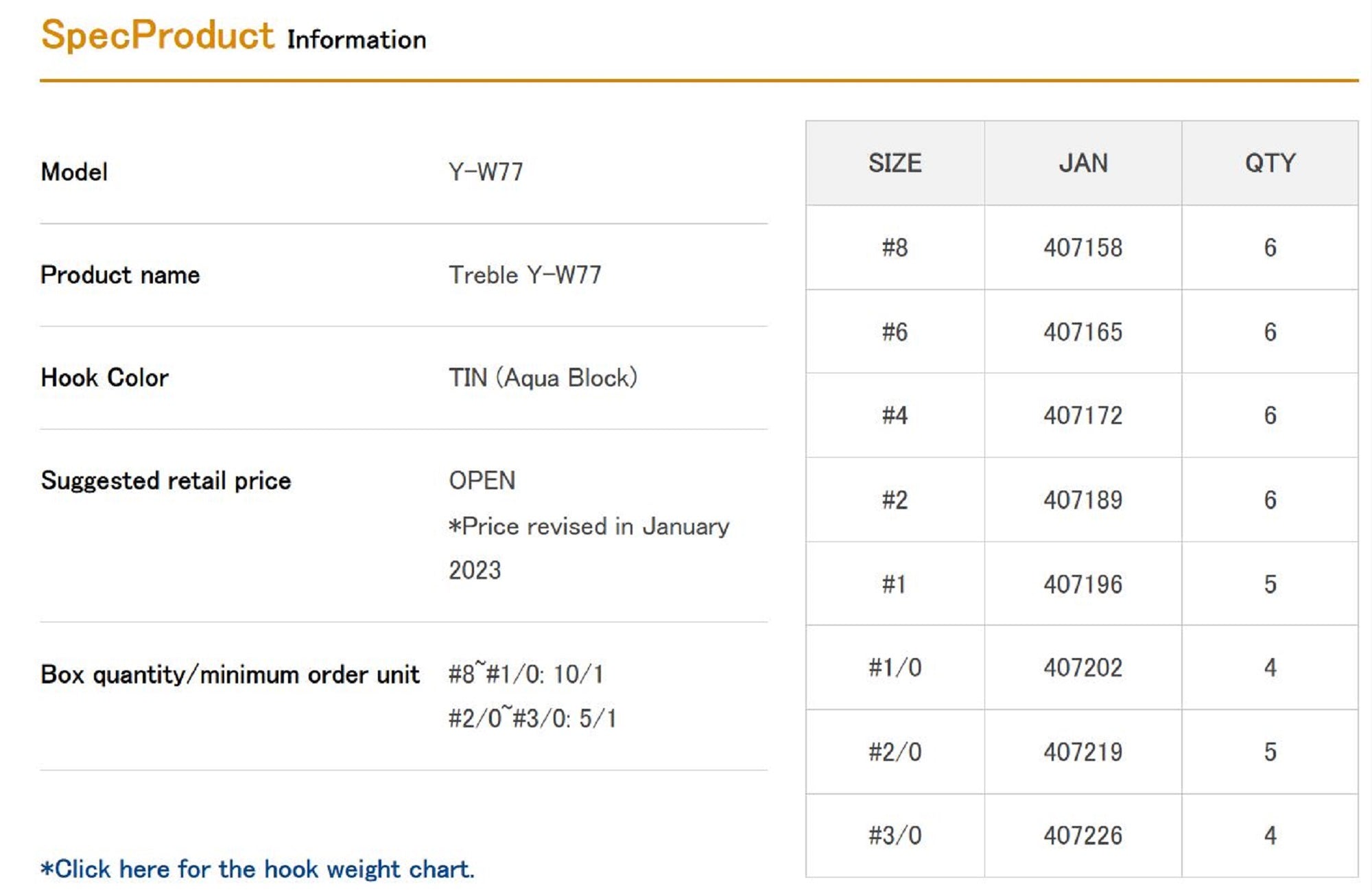1372x892 pixels.
Task: Click the OPEN retail price value
Action: click(x=482, y=480)
